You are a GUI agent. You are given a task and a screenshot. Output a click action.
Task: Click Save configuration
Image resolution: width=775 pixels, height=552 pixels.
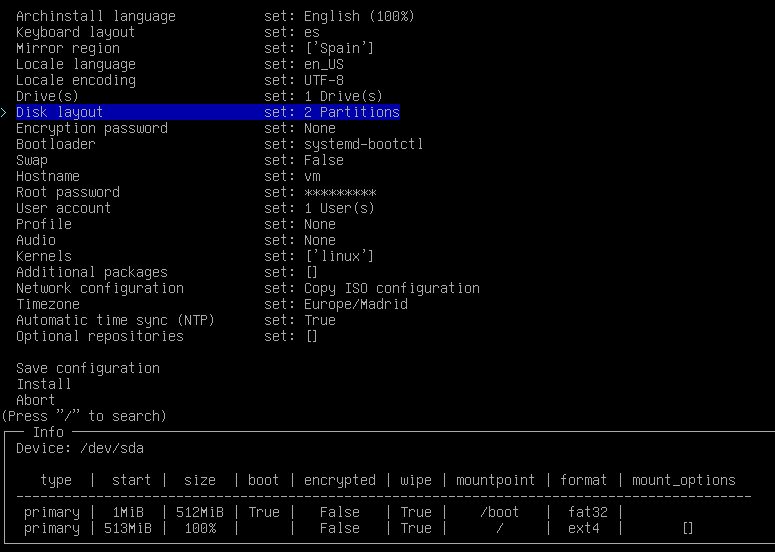87,368
